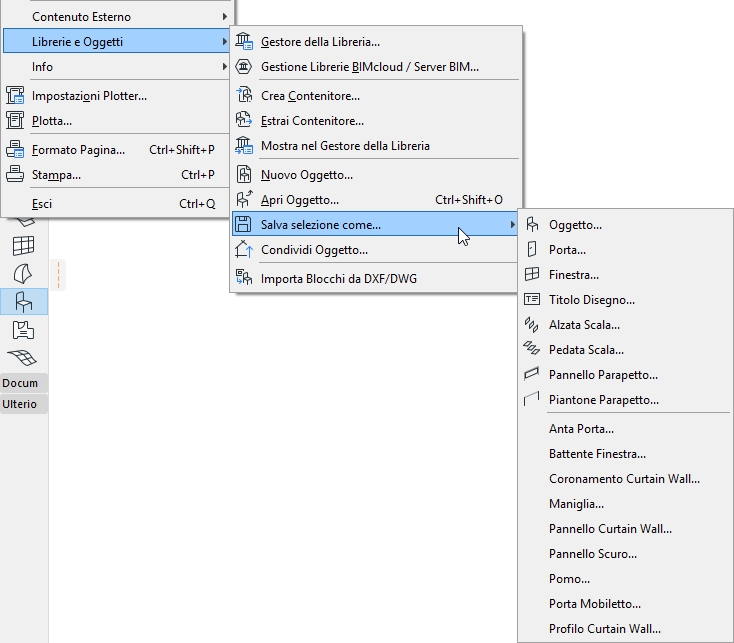Expand the Ulterio toolbox section
734x643 pixels.
click(24, 404)
